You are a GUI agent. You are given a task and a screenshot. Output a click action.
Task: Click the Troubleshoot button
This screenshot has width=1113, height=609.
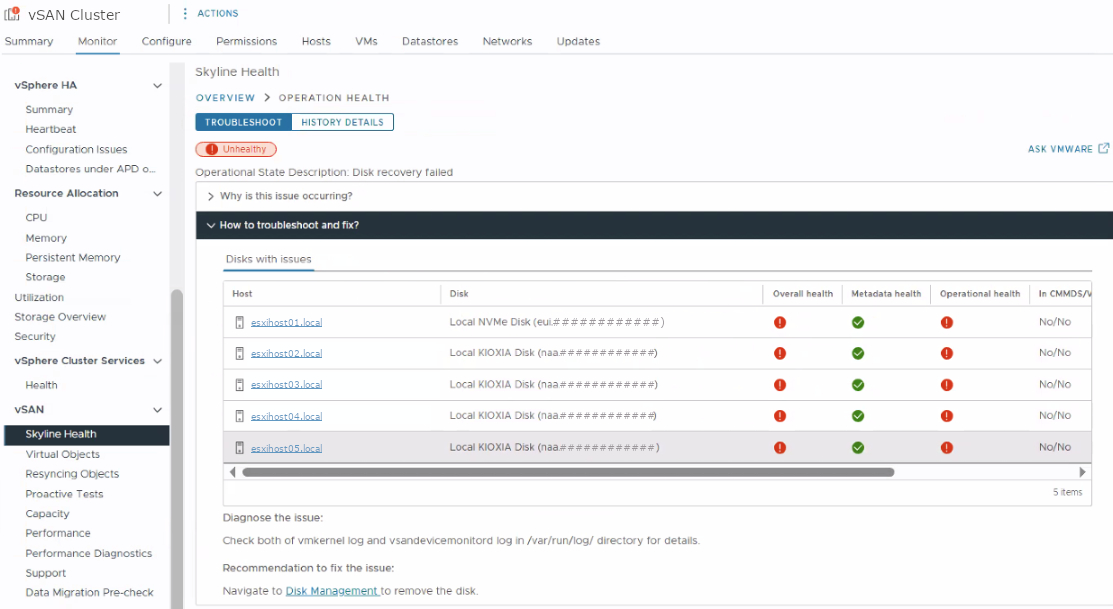click(243, 122)
